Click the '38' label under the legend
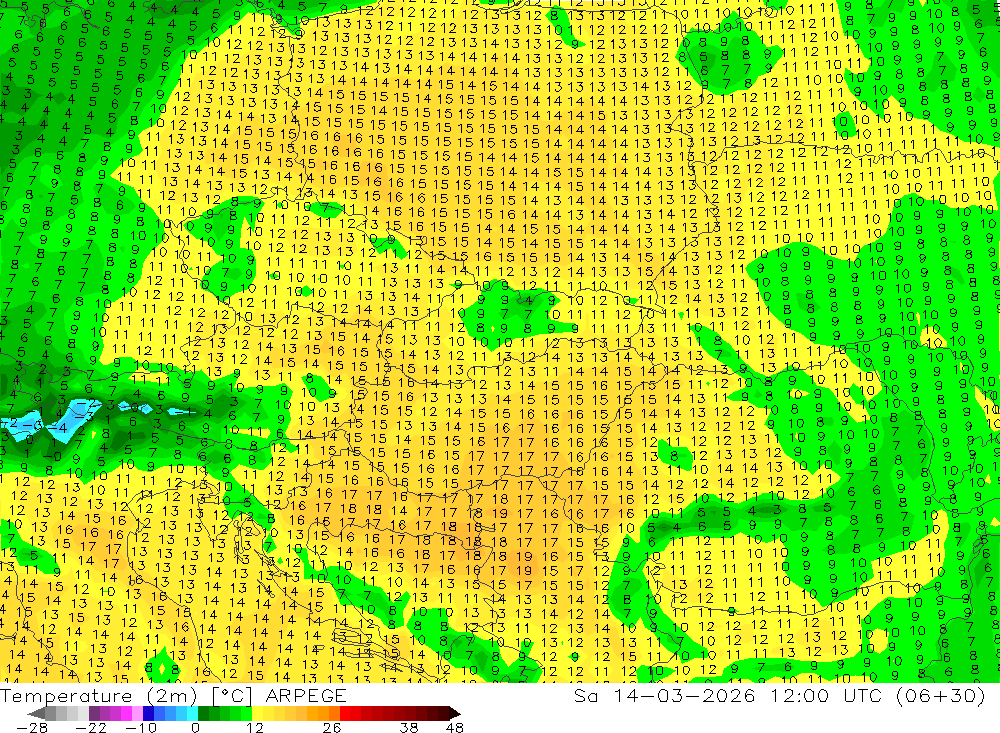This screenshot has height=733, width=1000. (x=409, y=728)
